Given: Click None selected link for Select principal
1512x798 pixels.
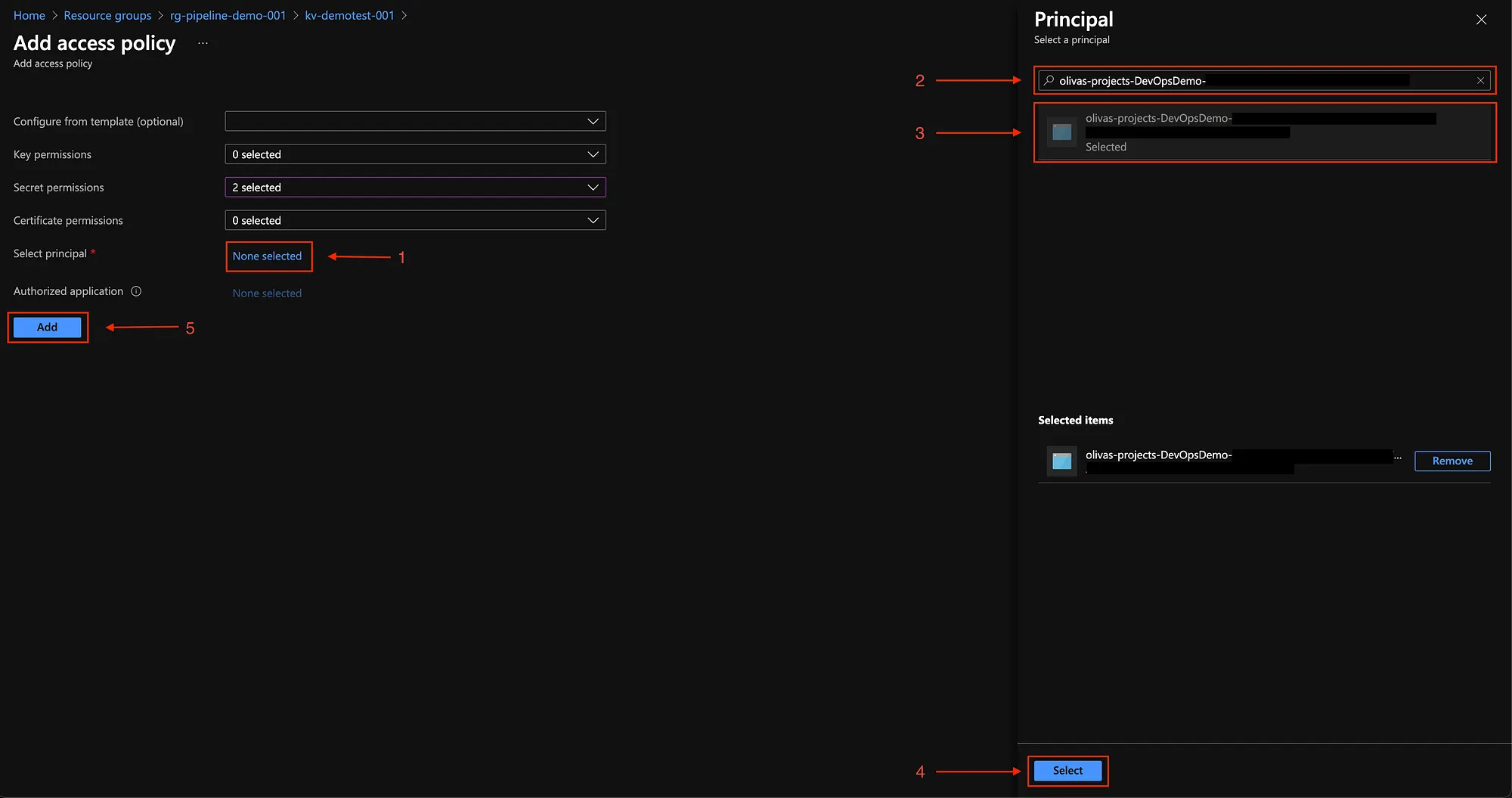Looking at the screenshot, I should [x=267, y=256].
